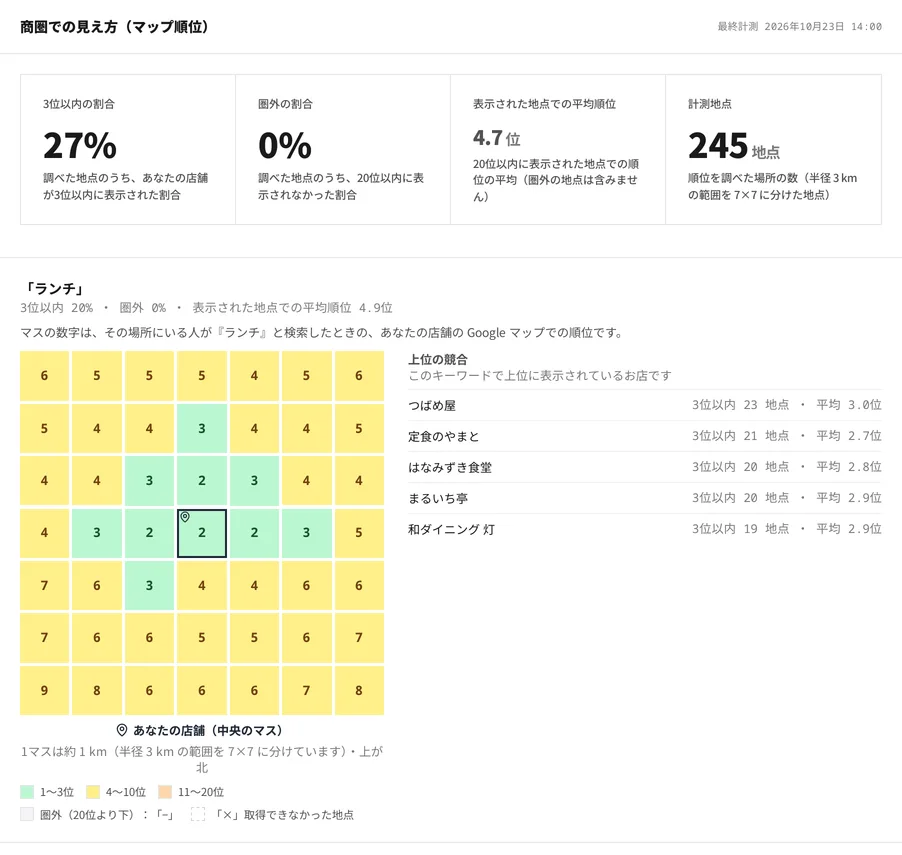
Task: Click the gray 圏外 legend swatch
Action: [27, 814]
